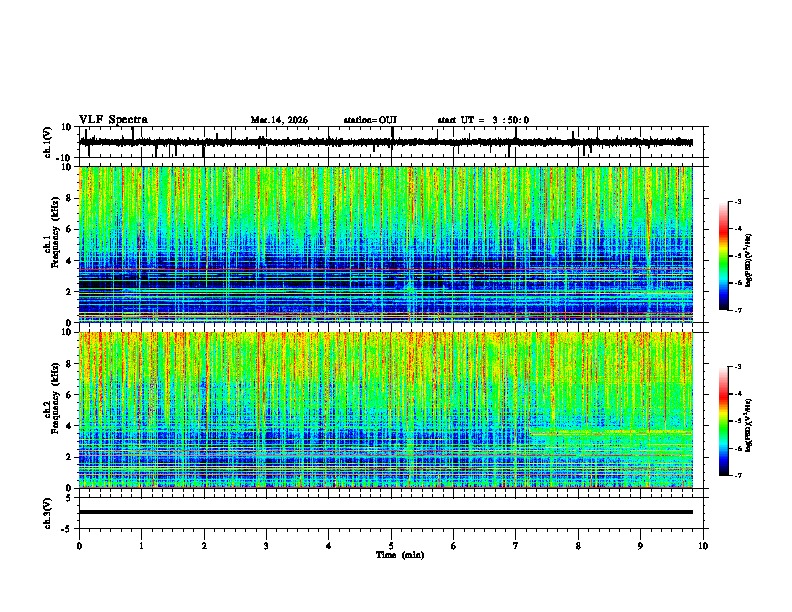This screenshot has width=792, height=612.
Task: Click the time axis tick label '1'
Action: tap(141, 546)
